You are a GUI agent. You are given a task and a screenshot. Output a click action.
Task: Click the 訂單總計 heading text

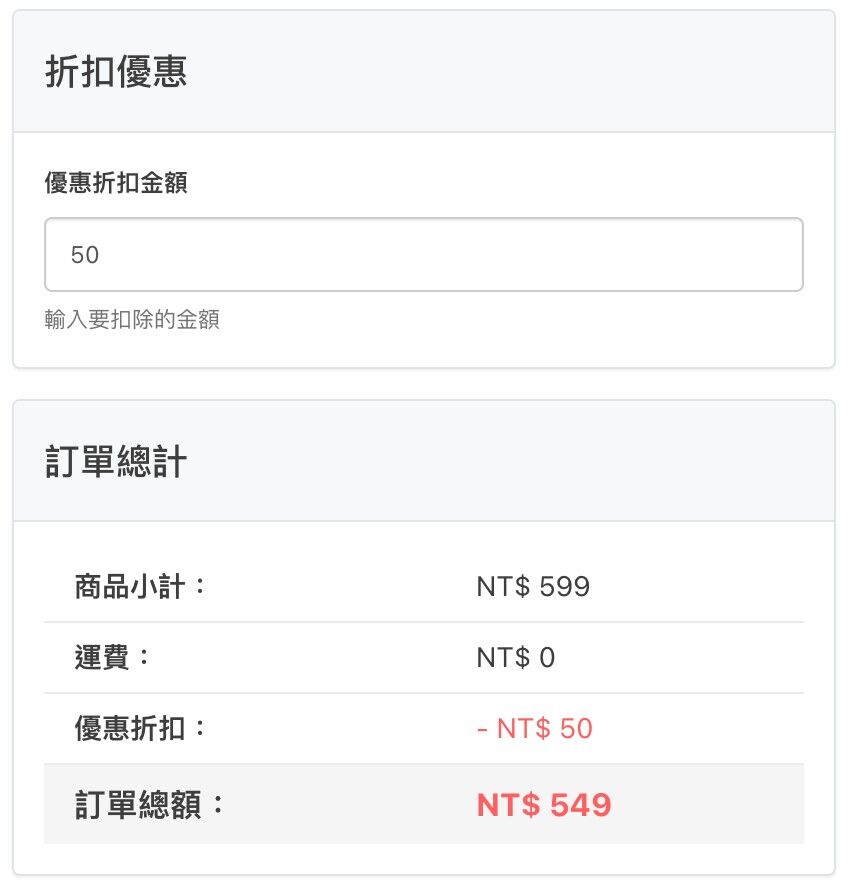[x=116, y=462]
